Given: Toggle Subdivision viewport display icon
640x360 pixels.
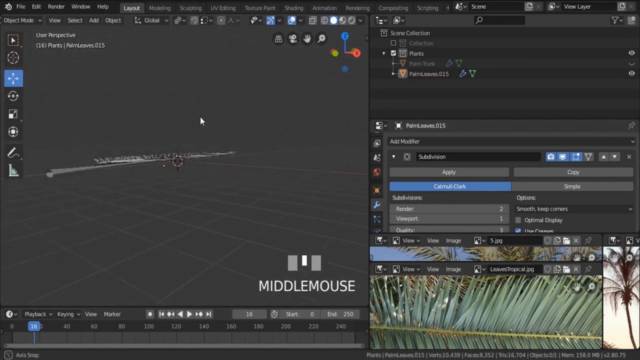Looking at the screenshot, I should 563,157.
